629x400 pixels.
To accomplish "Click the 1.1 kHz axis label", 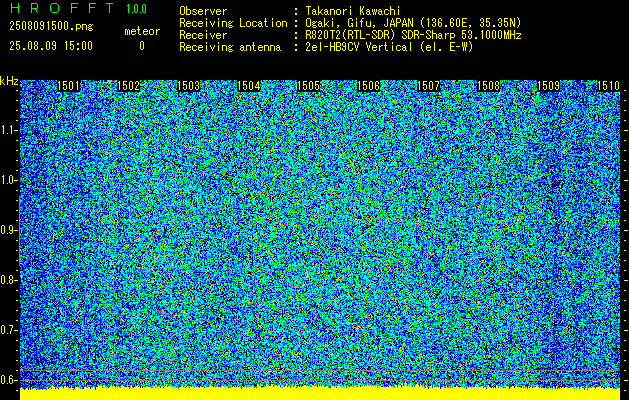I will (x=8, y=130).
